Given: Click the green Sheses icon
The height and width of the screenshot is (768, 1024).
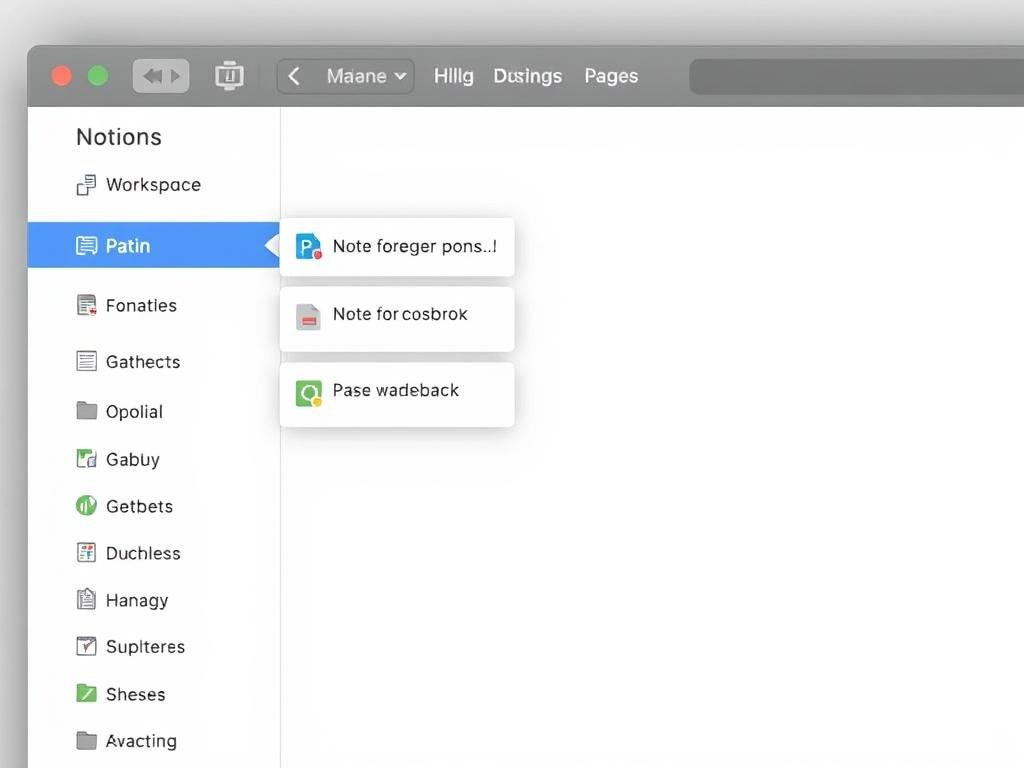Looking at the screenshot, I should (86, 694).
